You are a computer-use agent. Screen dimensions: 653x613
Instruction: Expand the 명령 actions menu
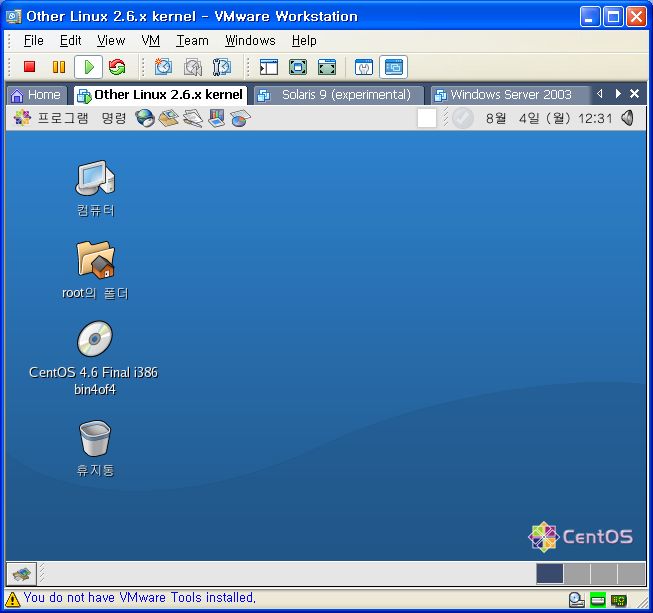tap(113, 118)
